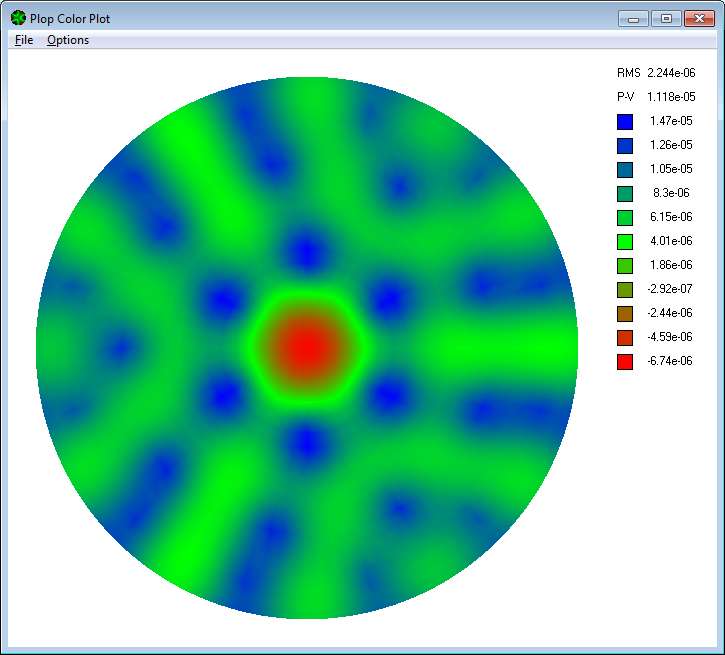Close the Plop Color Plot window
Viewport: 725px width, 655px height.
(x=699, y=19)
